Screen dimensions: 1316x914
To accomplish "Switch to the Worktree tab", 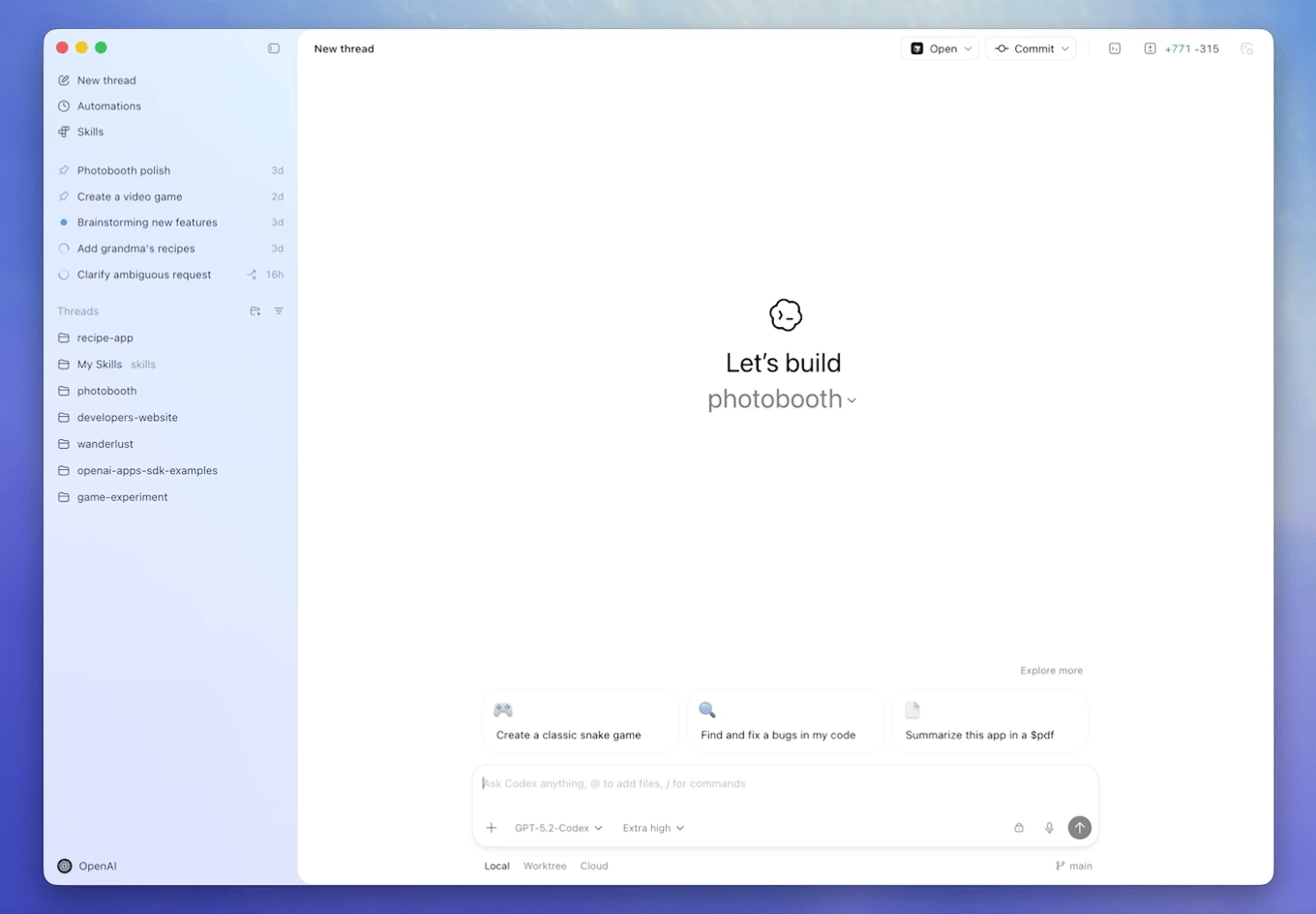I will coord(545,867).
